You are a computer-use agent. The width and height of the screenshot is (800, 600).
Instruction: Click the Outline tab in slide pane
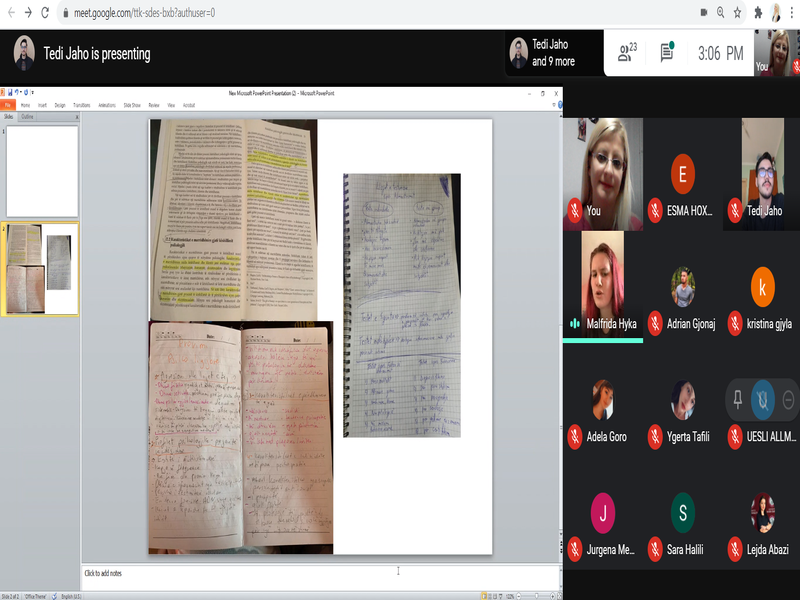28,116
